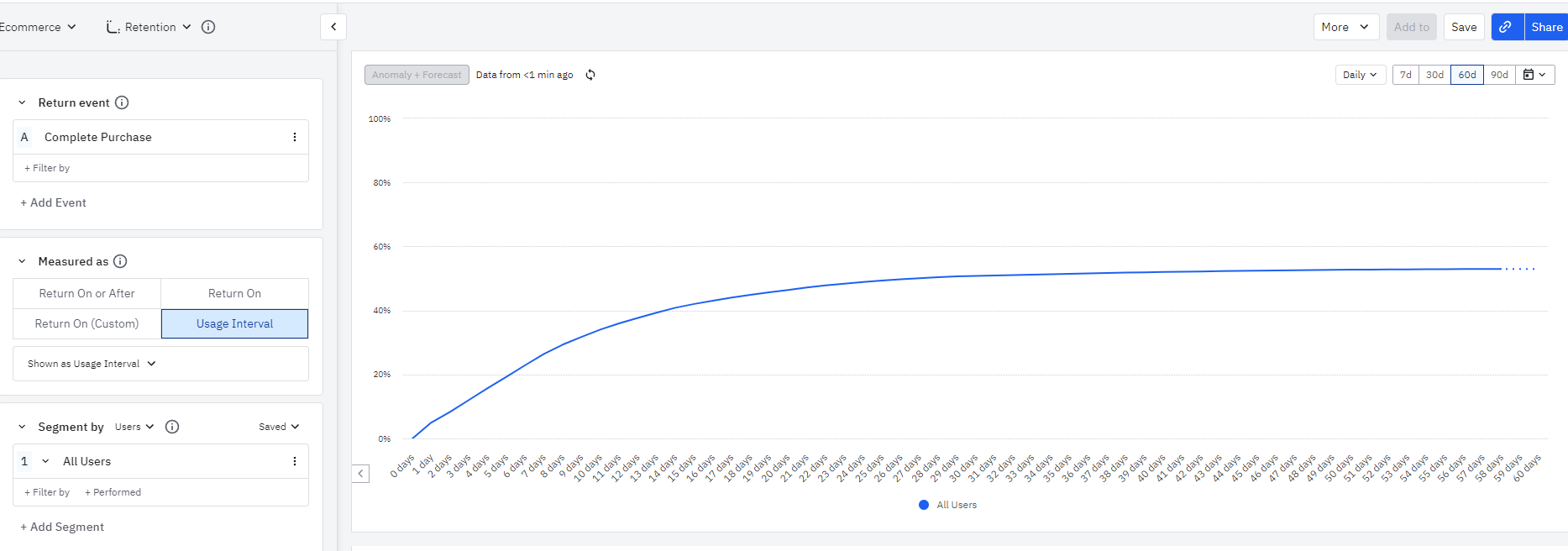Select the Return On or After option

(x=87, y=293)
